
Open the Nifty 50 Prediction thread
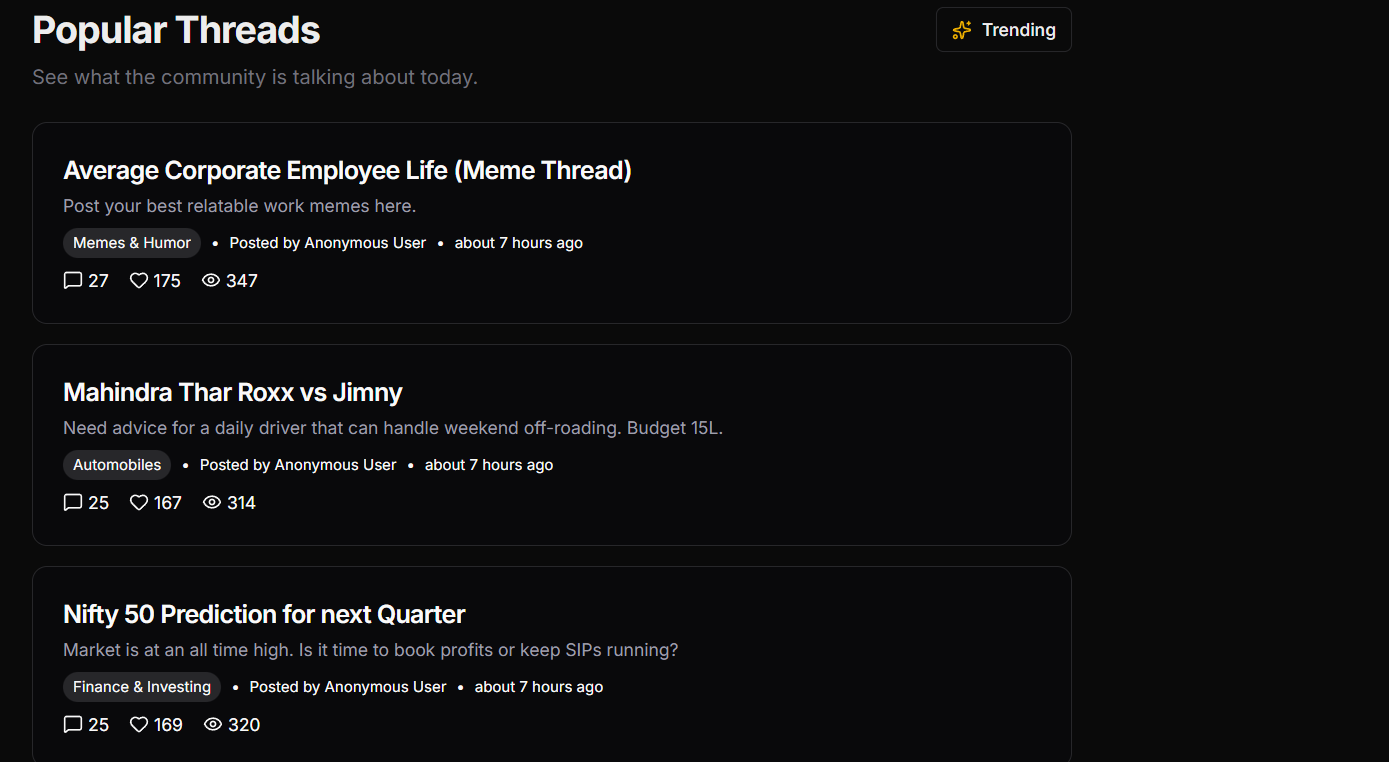pyautogui.click(x=264, y=615)
